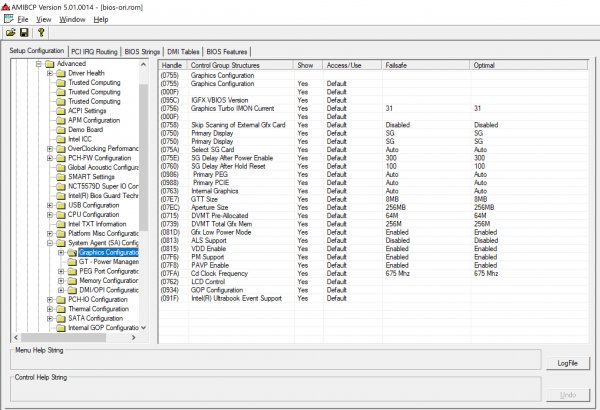Click the Optimal column header
600x410 pixels.
pyautogui.click(x=529, y=65)
